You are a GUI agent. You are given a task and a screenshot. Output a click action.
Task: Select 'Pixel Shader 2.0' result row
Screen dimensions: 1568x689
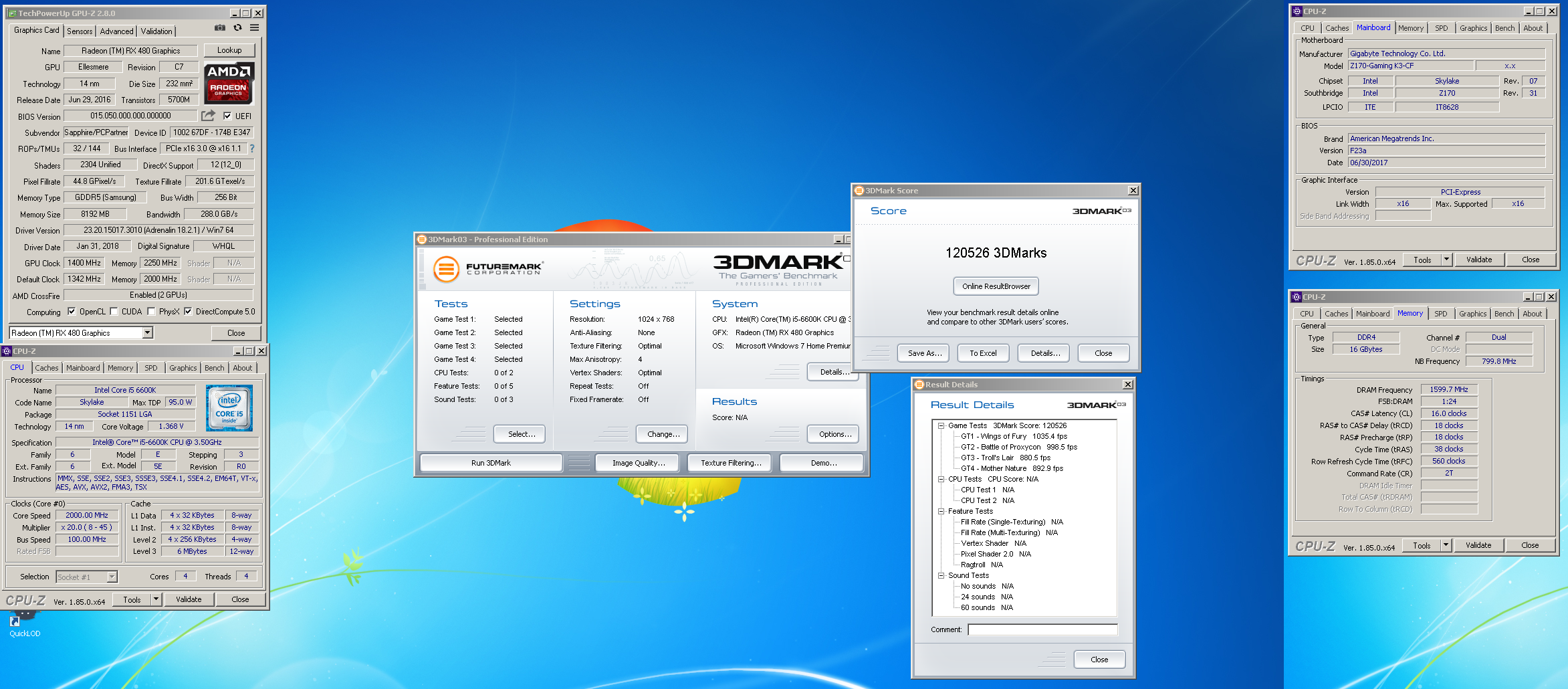tap(996, 554)
